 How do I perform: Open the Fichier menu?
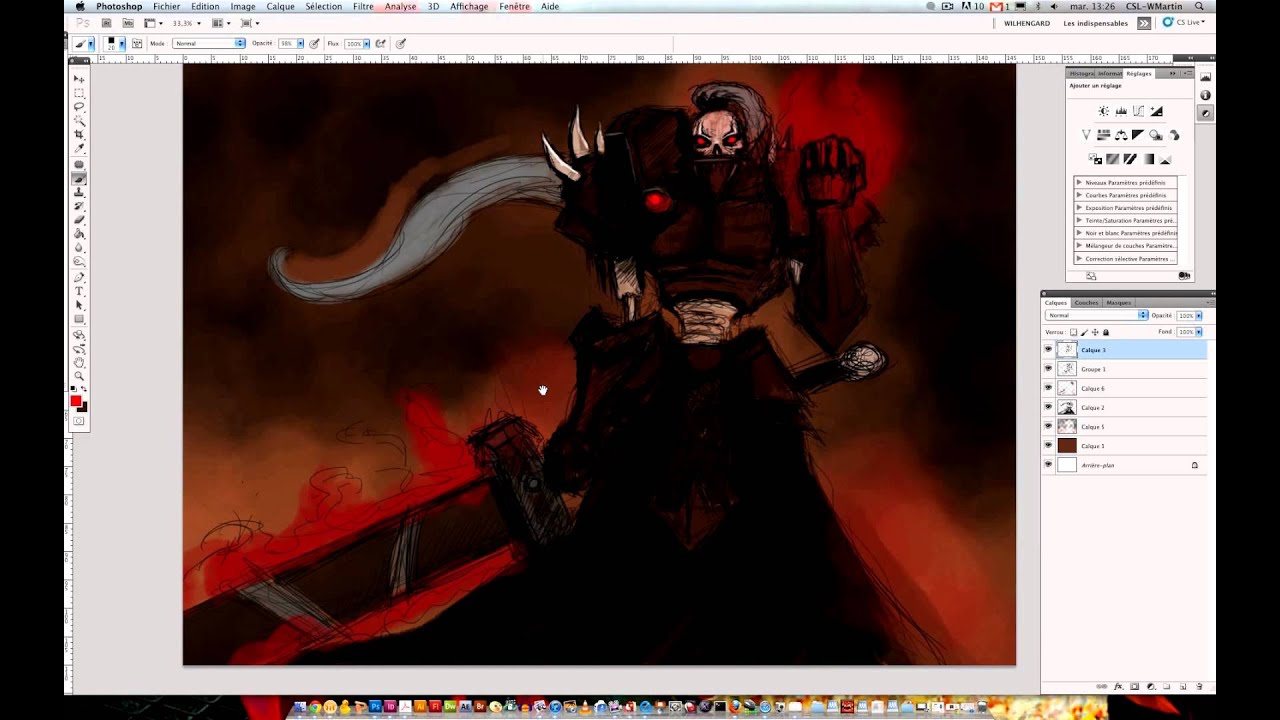pos(167,6)
